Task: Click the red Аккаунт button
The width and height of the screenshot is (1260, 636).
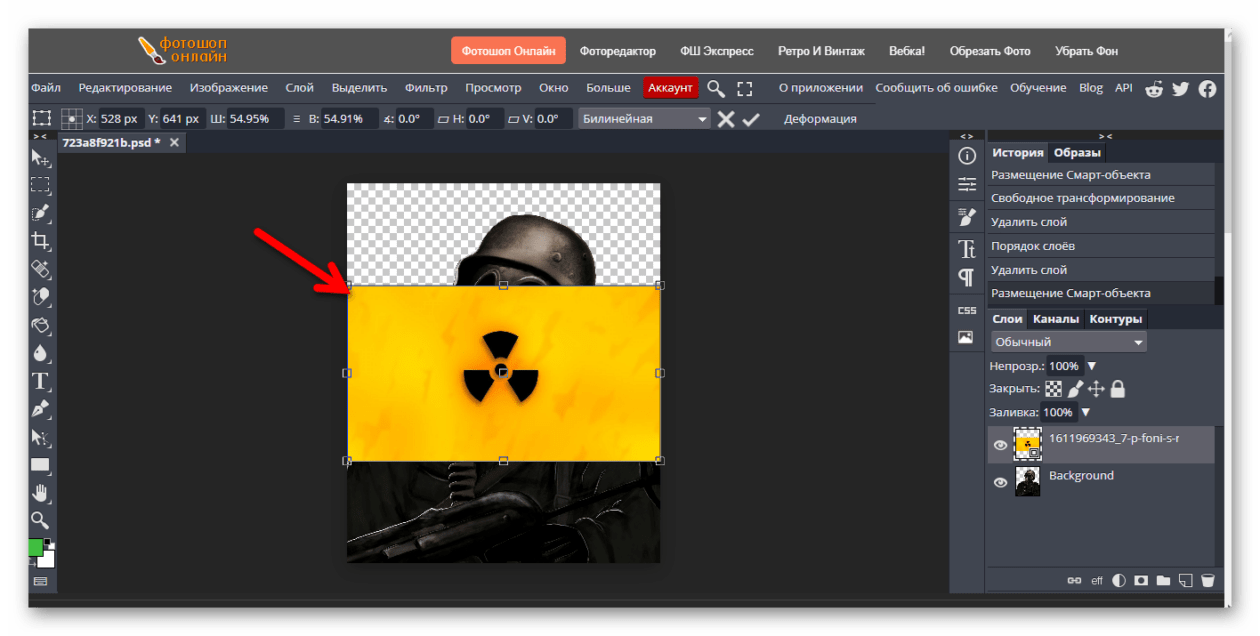Action: tap(670, 88)
